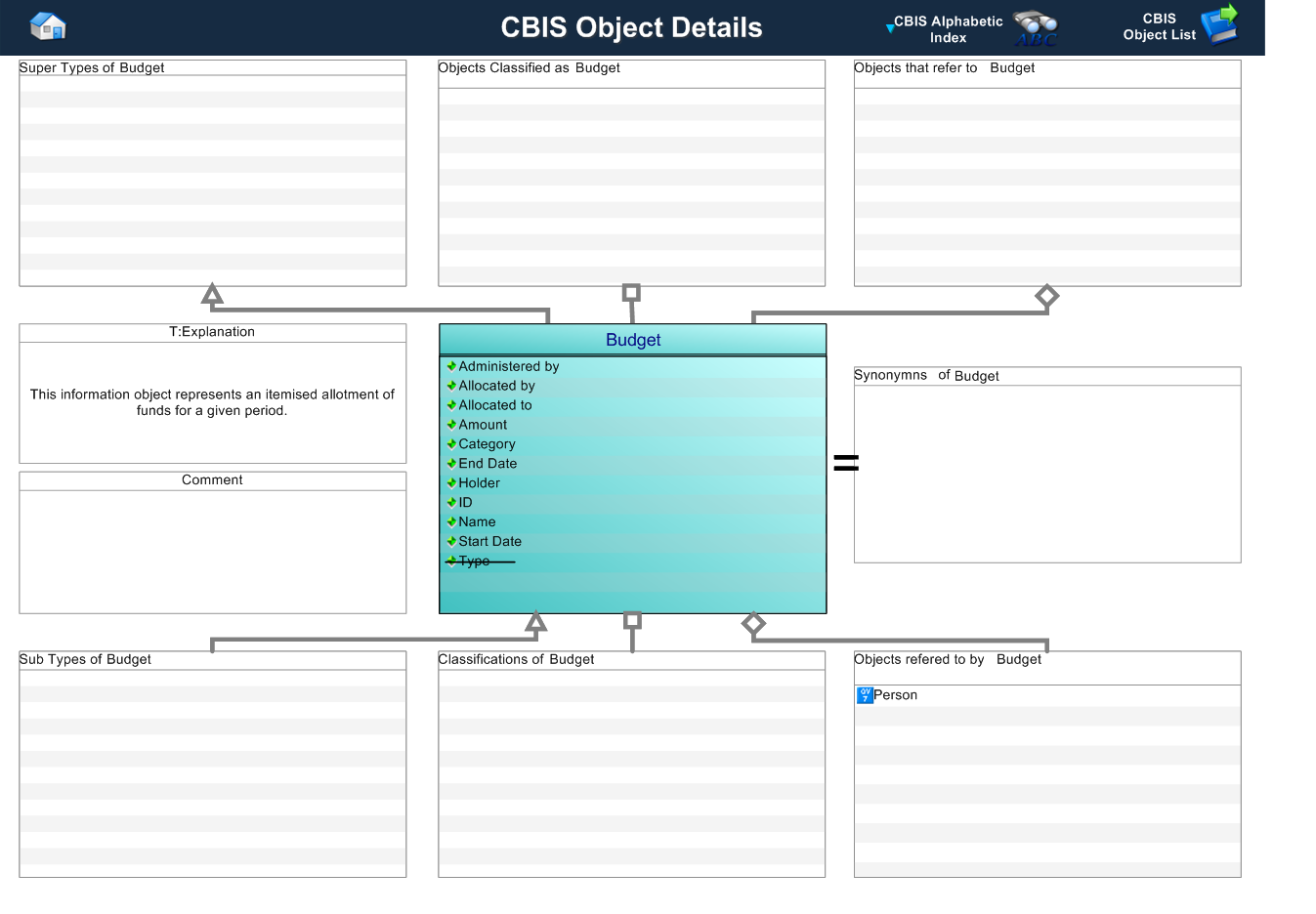Screen dimensions: 1316x914
Task: Select the Allocated by attribute
Action: pyautogui.click(x=497, y=386)
